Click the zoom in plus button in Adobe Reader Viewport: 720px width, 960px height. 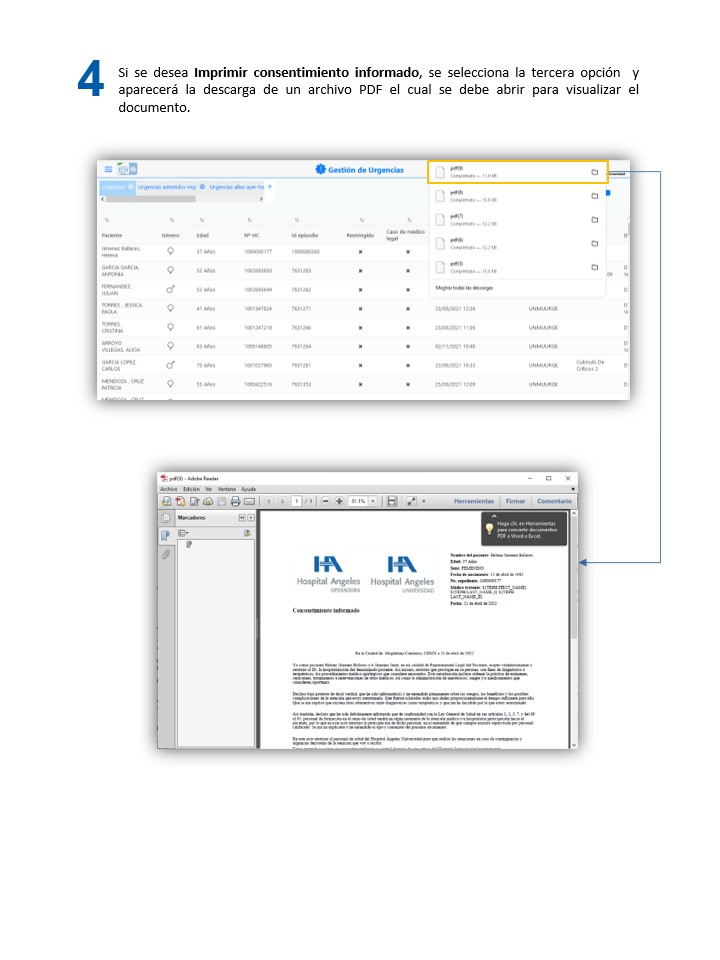(x=339, y=501)
